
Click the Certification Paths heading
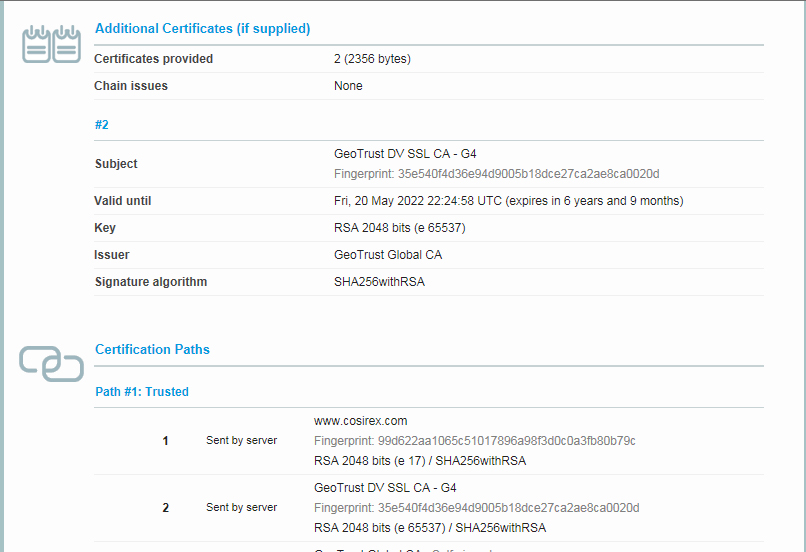pos(152,350)
